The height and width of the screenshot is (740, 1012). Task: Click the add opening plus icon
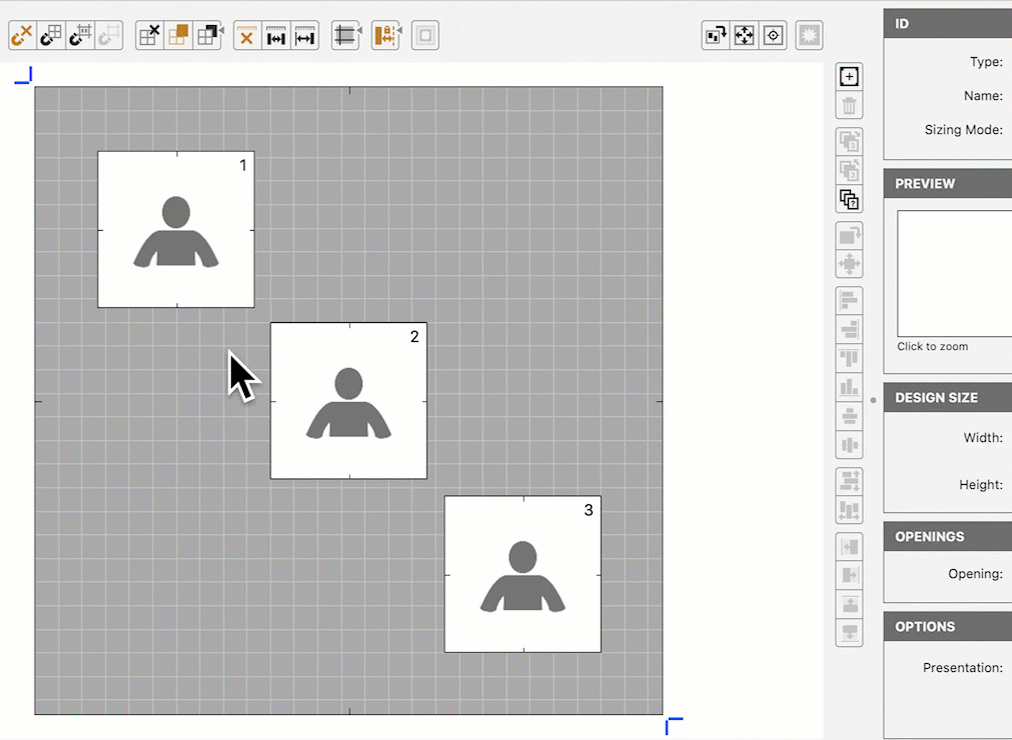tap(849, 77)
